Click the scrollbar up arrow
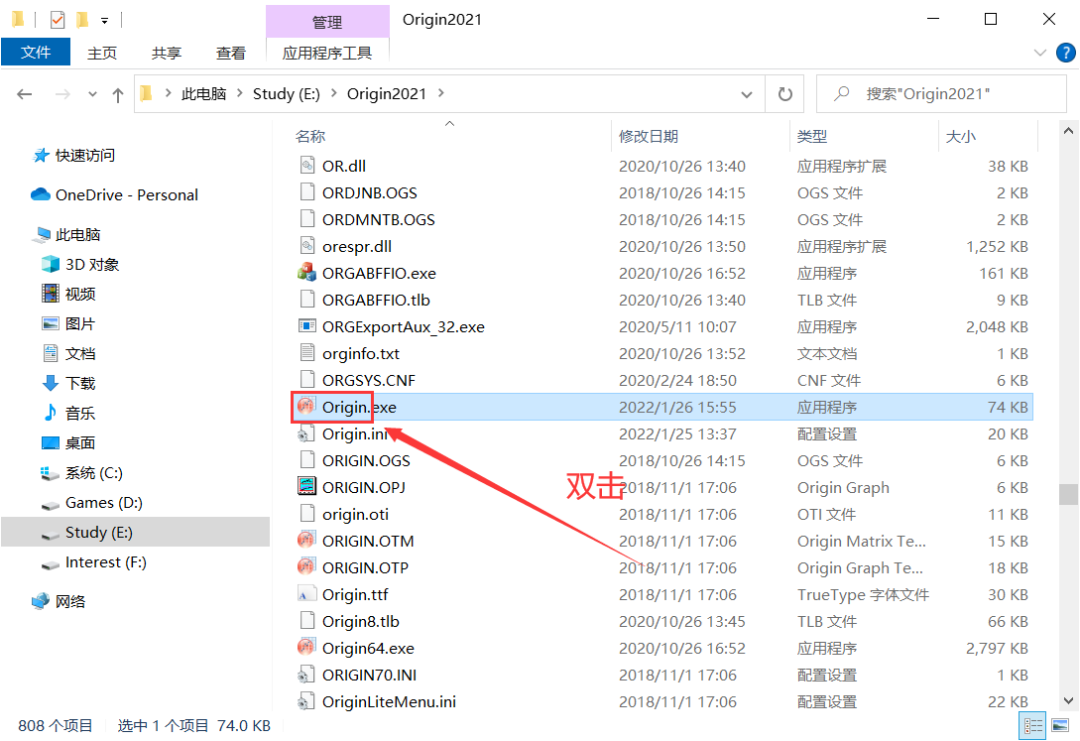The image size is (1080, 741). pyautogui.click(x=1068, y=131)
